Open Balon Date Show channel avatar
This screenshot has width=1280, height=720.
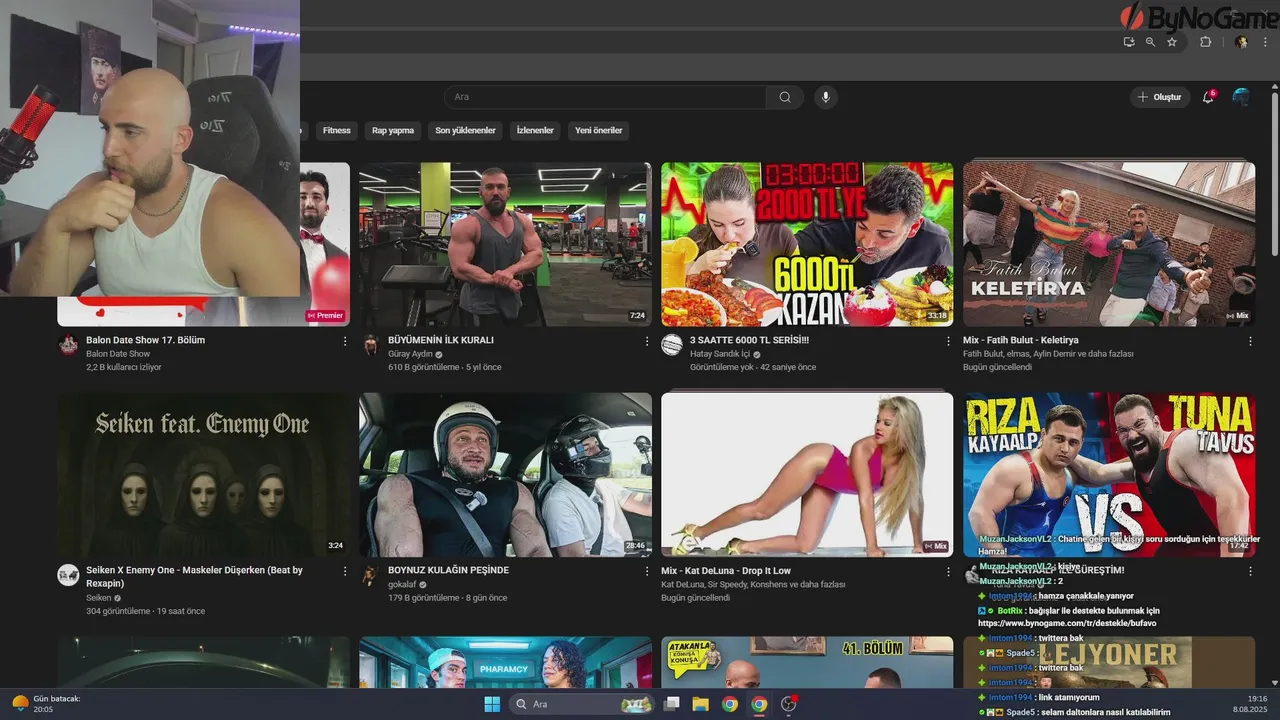68,345
